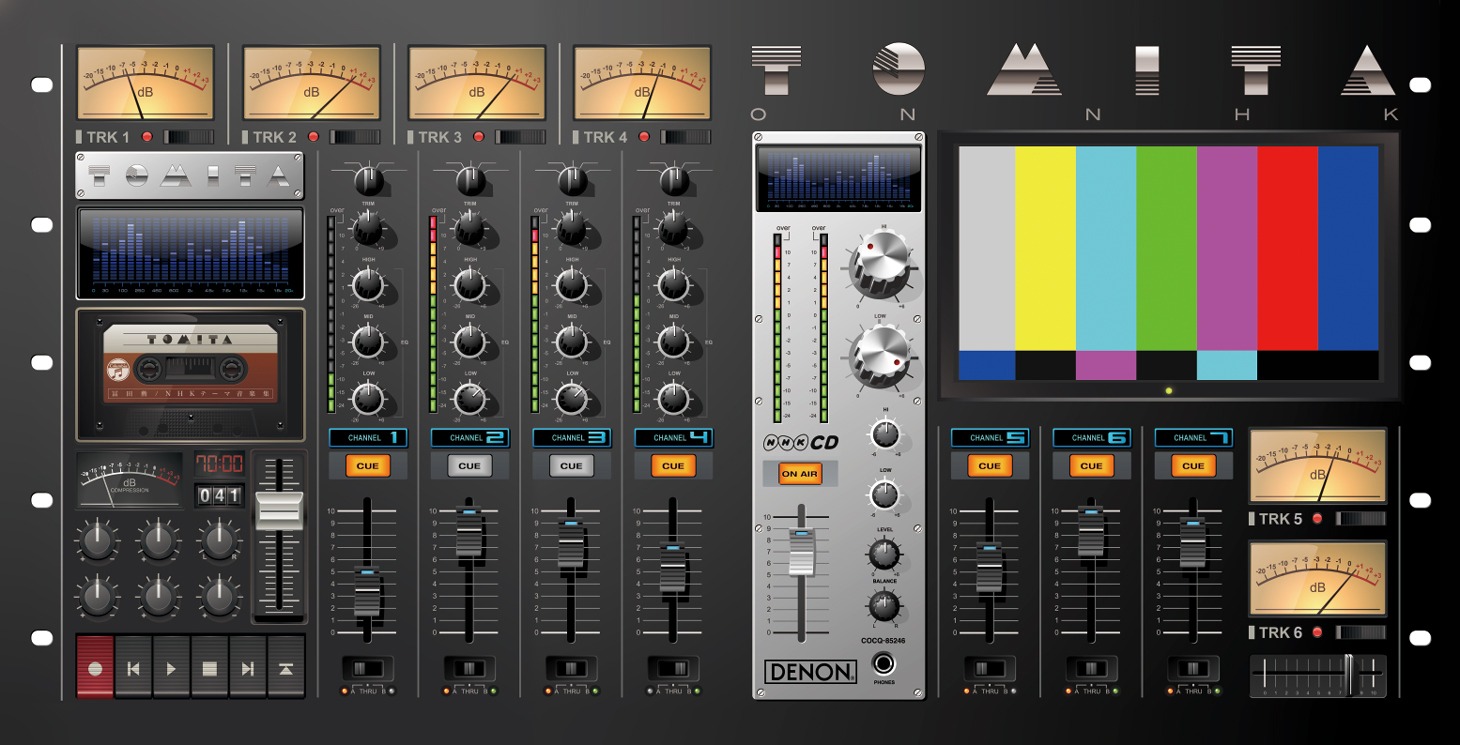Viewport: 1460px width, 745px height.
Task: Click the TRK 5 red record LED
Action: click(1317, 518)
